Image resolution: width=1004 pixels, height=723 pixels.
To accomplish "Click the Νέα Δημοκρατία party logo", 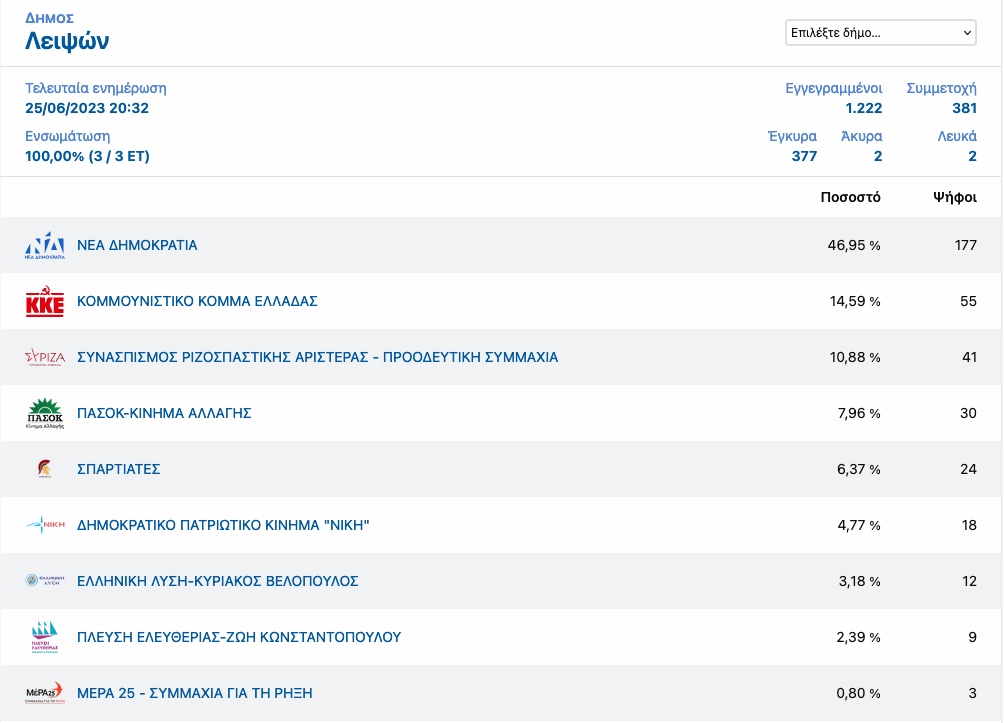I will point(45,245).
